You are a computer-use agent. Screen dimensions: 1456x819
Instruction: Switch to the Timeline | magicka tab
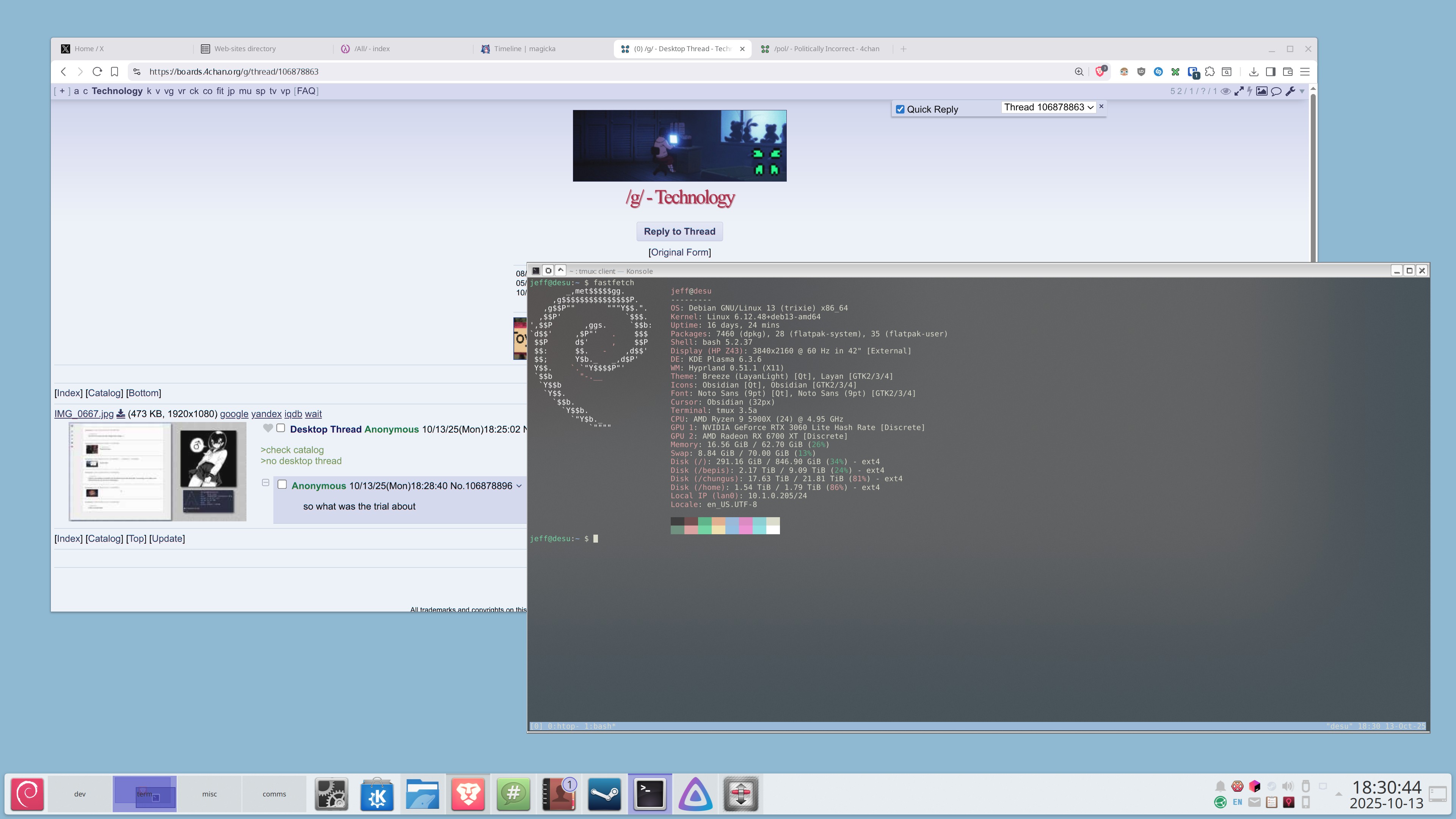pyautogui.click(x=524, y=49)
